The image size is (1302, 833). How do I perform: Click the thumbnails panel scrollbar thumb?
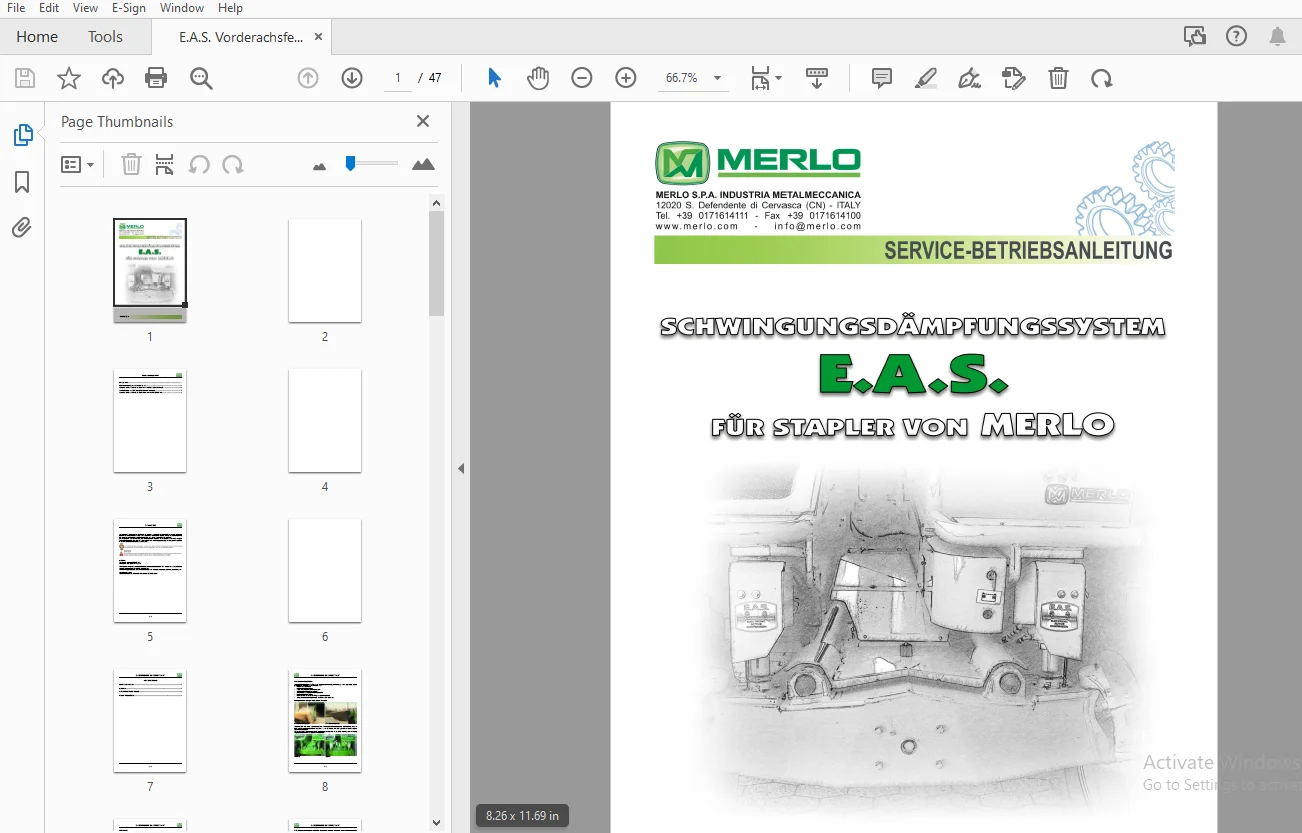point(436,263)
